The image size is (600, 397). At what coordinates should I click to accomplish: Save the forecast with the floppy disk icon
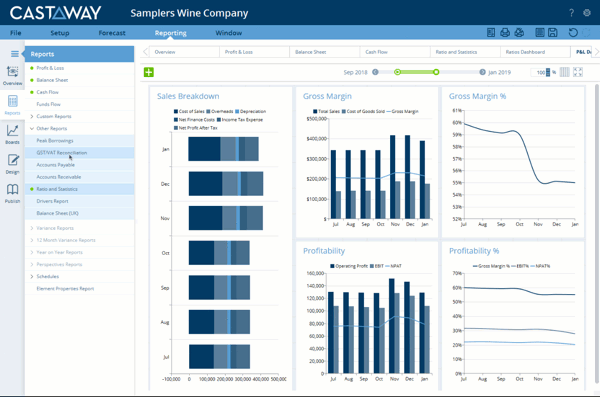tap(553, 33)
